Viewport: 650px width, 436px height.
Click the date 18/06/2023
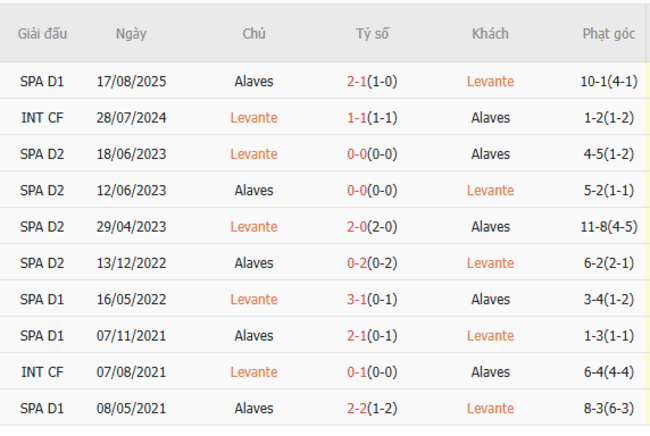pyautogui.click(x=131, y=154)
